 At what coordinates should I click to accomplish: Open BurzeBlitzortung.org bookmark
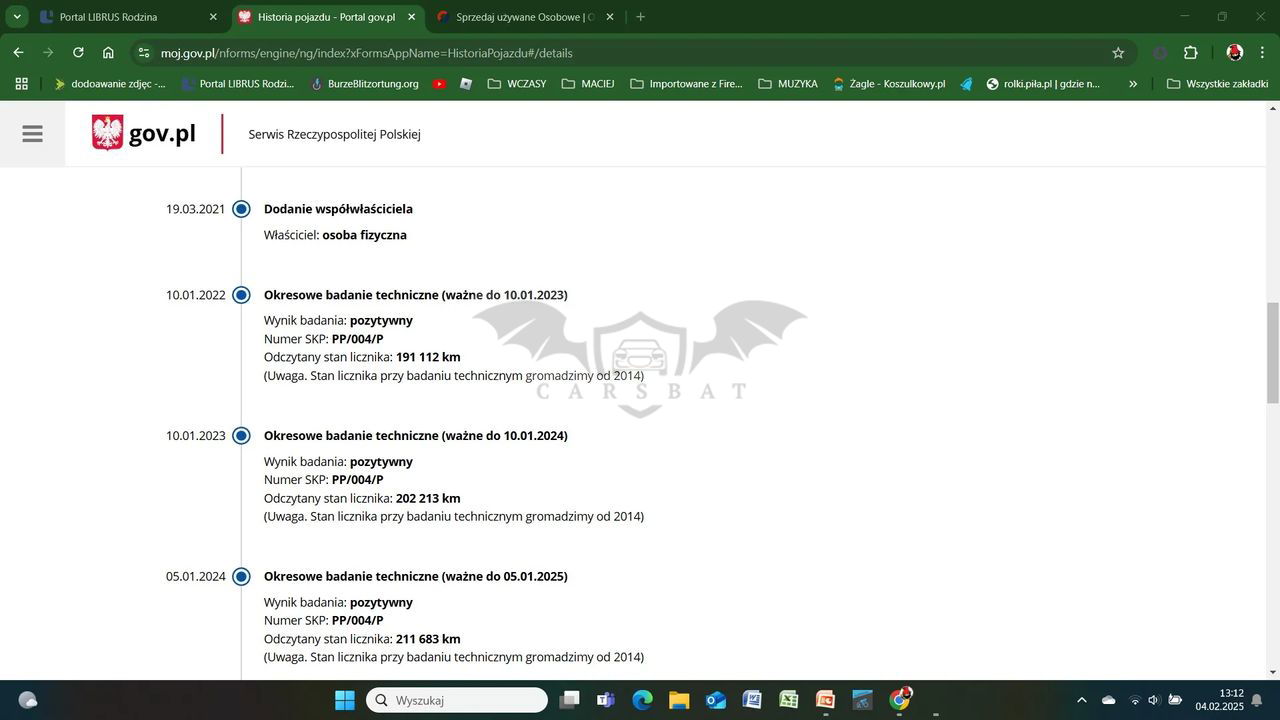364,84
